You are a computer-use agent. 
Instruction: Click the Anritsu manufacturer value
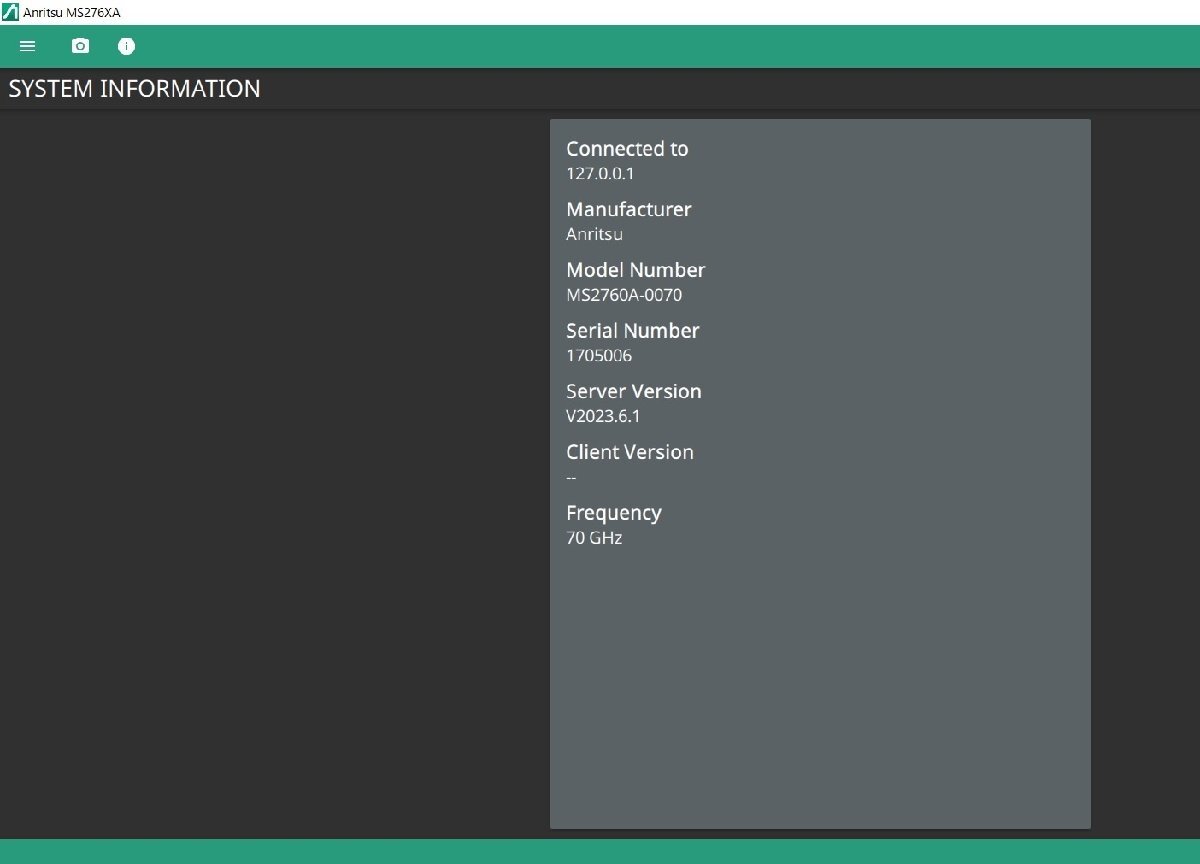coord(594,235)
